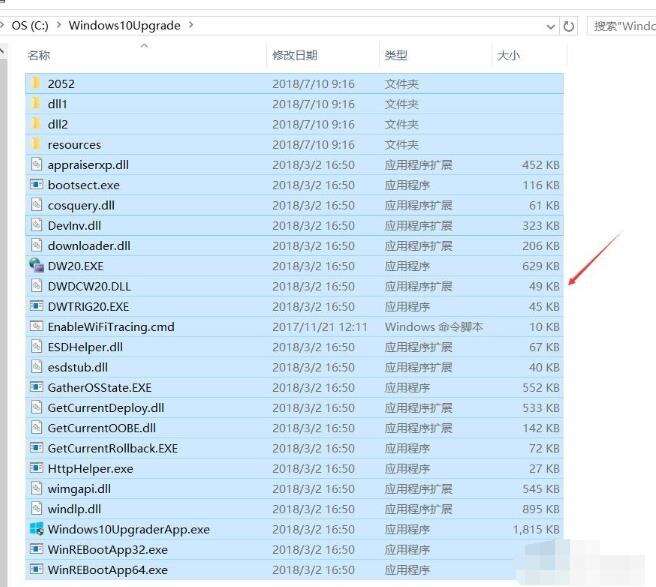This screenshot has height=587, width=656.
Task: Click the date 2017/11/21 12:11
Action: (320, 327)
